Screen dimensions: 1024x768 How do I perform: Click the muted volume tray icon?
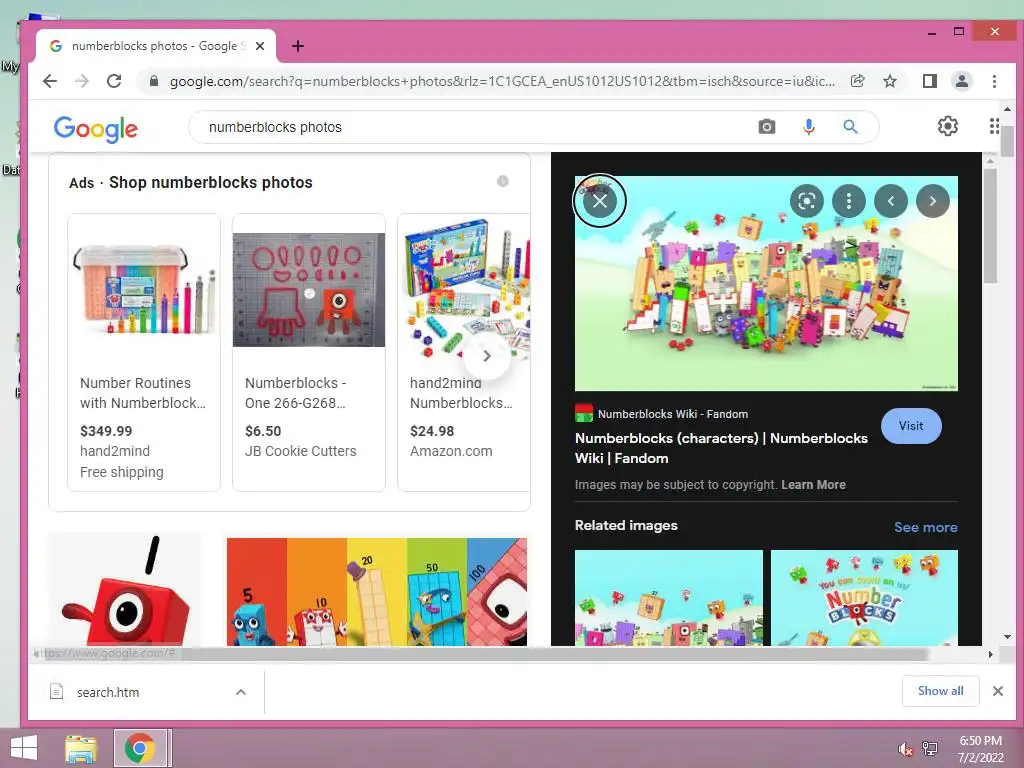pyautogui.click(x=905, y=749)
